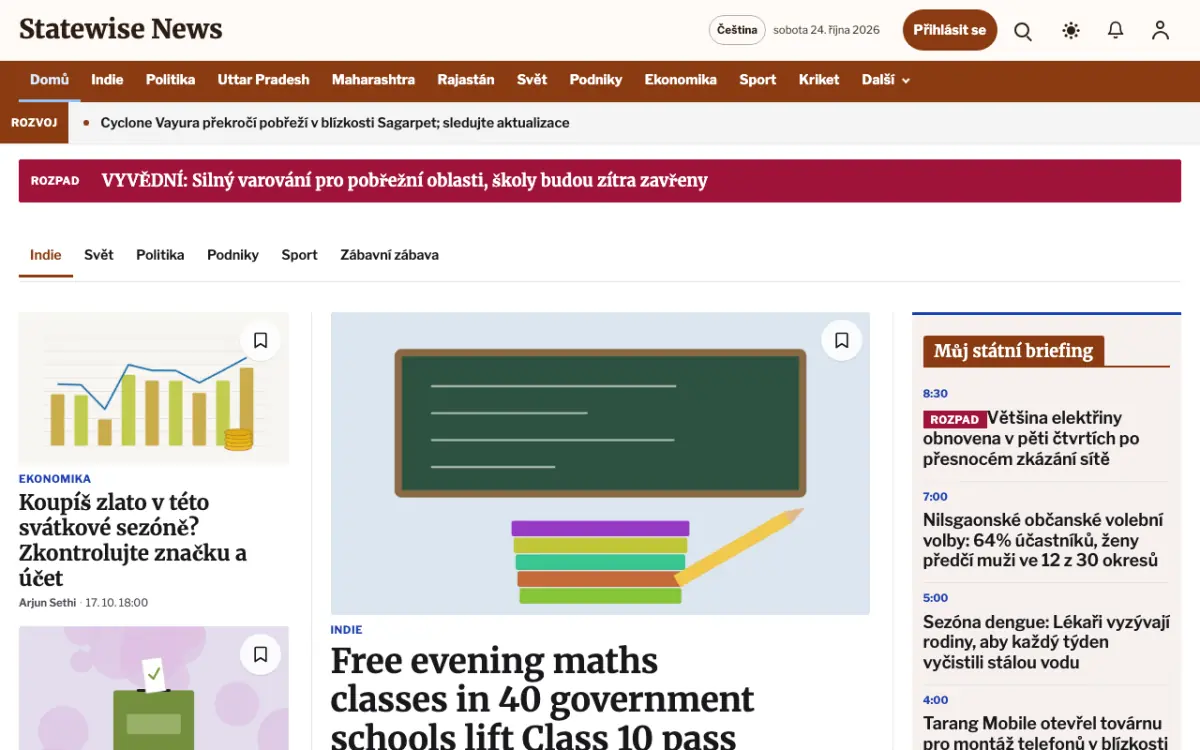Screen dimensions: 1200x750
Task: Click author name Arjun Sethi
Action: coord(47,603)
